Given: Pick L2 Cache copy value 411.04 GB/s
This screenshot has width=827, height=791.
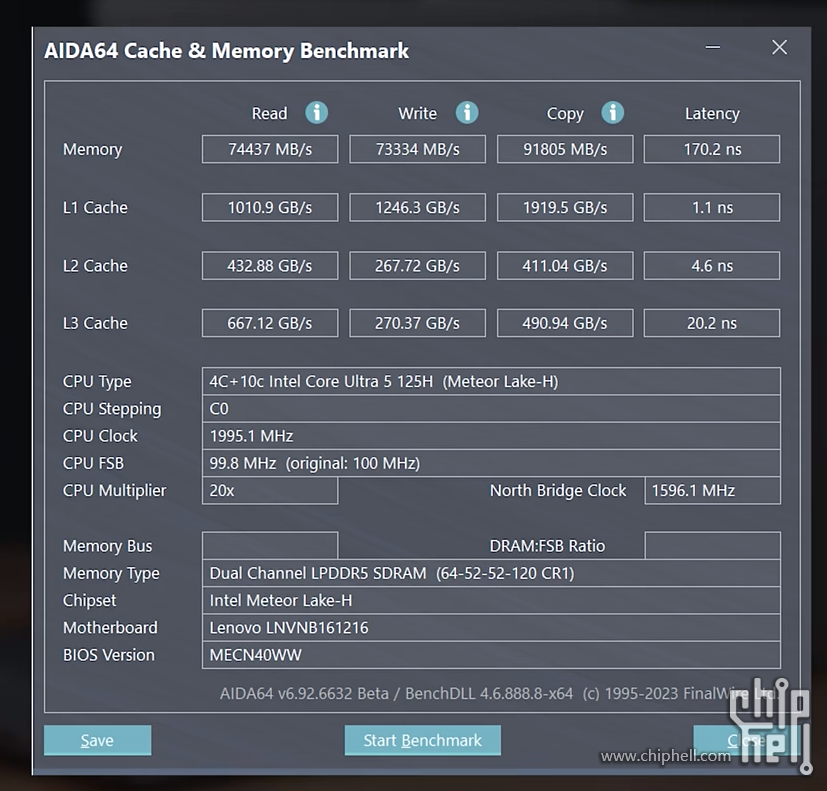Looking at the screenshot, I should click(565, 265).
